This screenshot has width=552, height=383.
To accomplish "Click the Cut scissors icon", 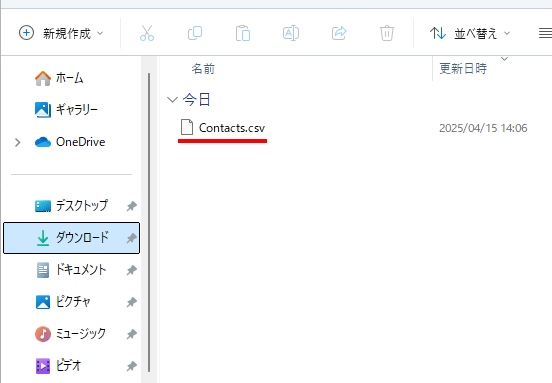I will (147, 33).
